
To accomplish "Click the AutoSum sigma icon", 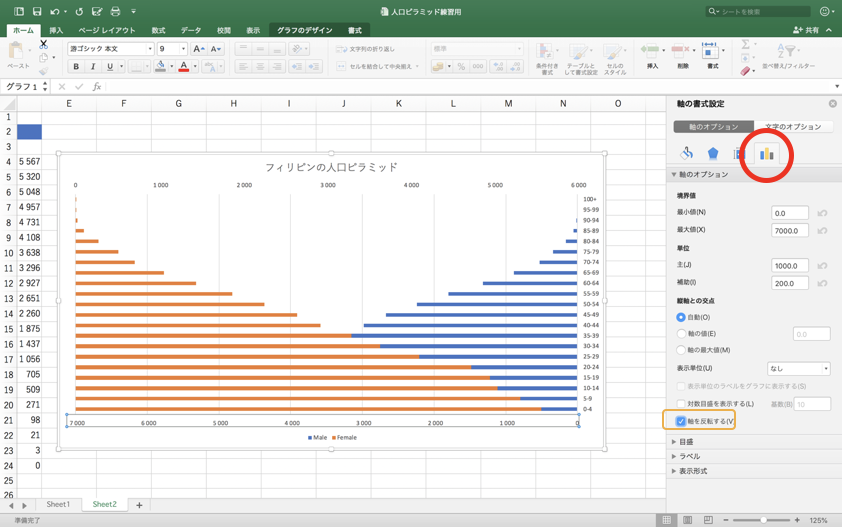I will (x=745, y=44).
